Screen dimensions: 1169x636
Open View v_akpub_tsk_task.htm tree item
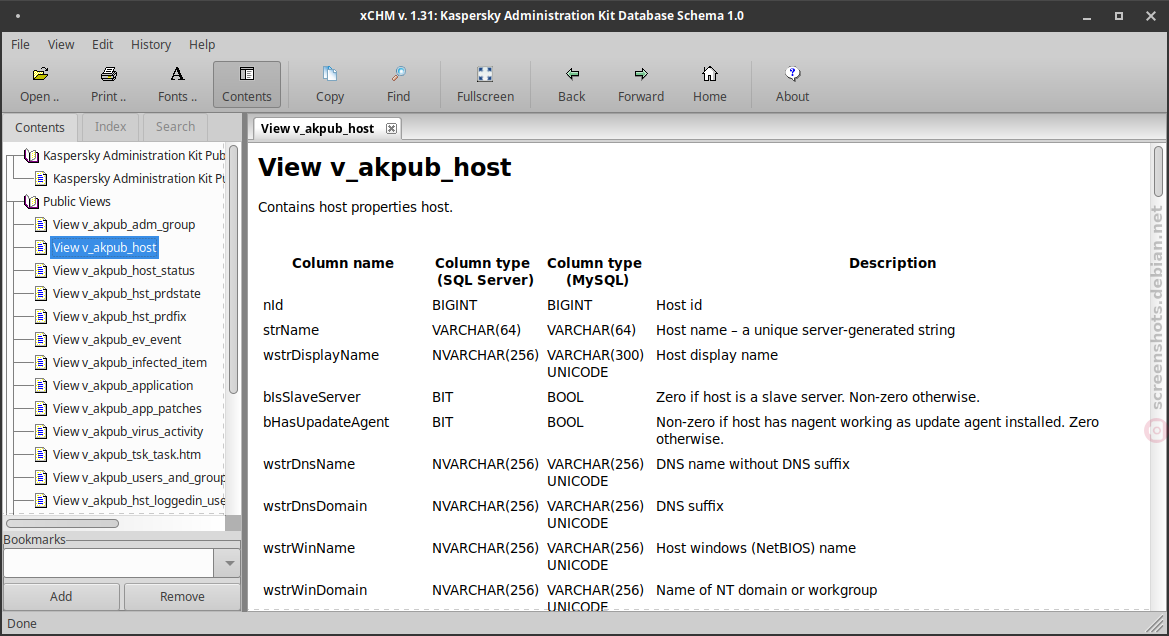click(127, 455)
